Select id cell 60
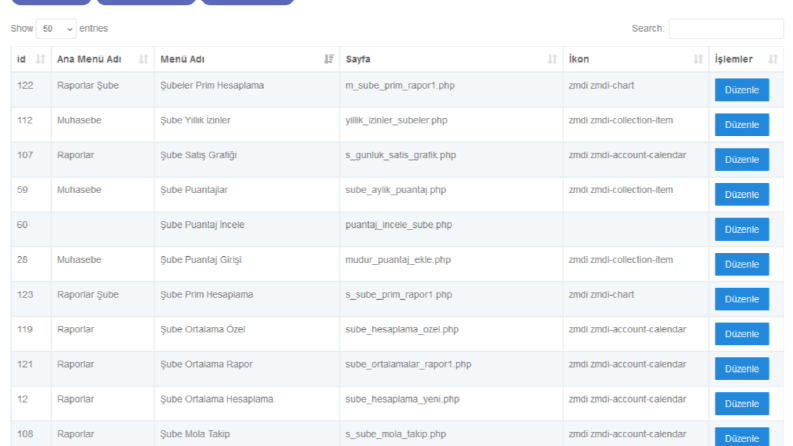 coord(22,225)
